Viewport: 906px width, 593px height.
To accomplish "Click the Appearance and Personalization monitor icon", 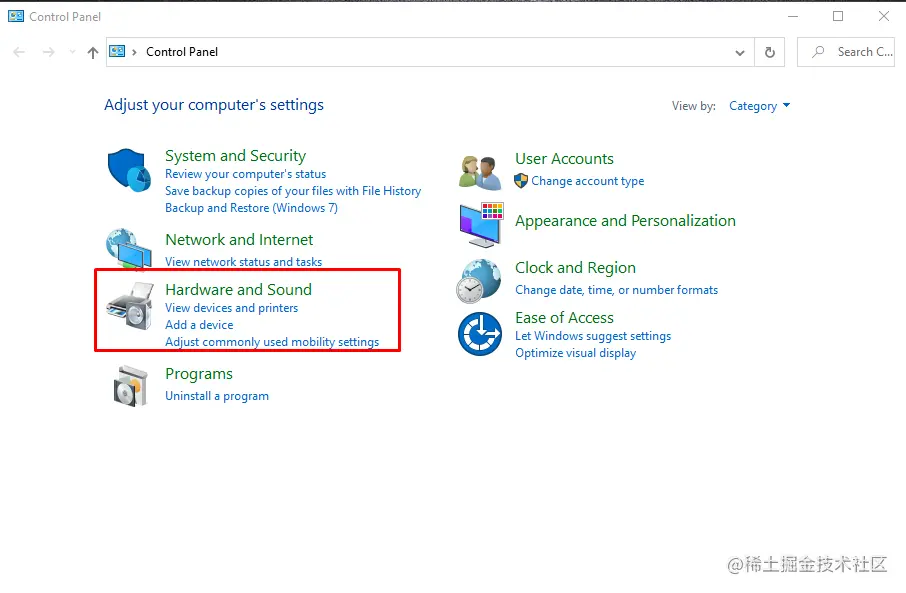I will click(x=481, y=224).
